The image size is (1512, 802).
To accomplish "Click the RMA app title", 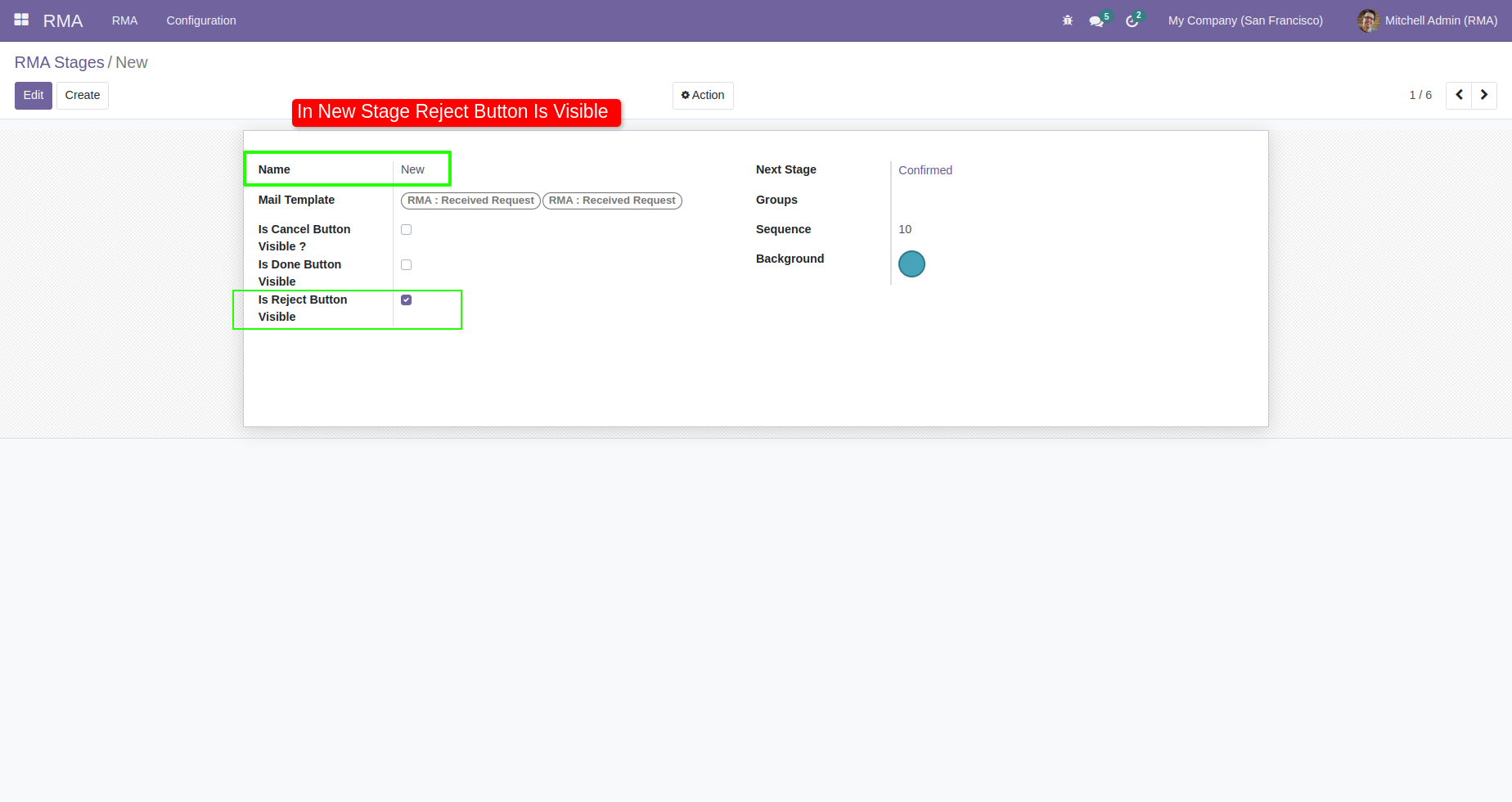I will pyautogui.click(x=63, y=20).
